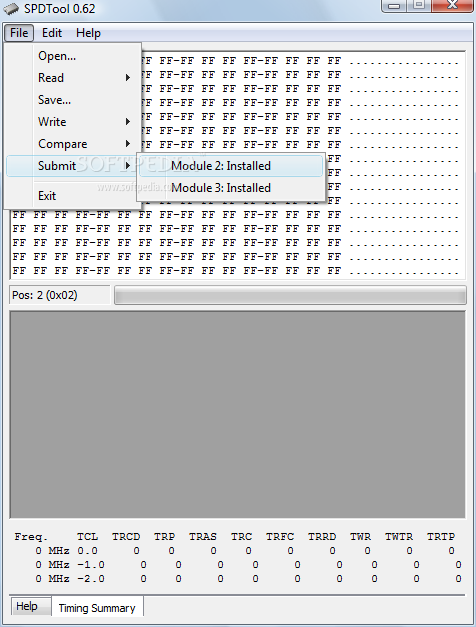Minimize the SPDTool window

coord(394,6)
